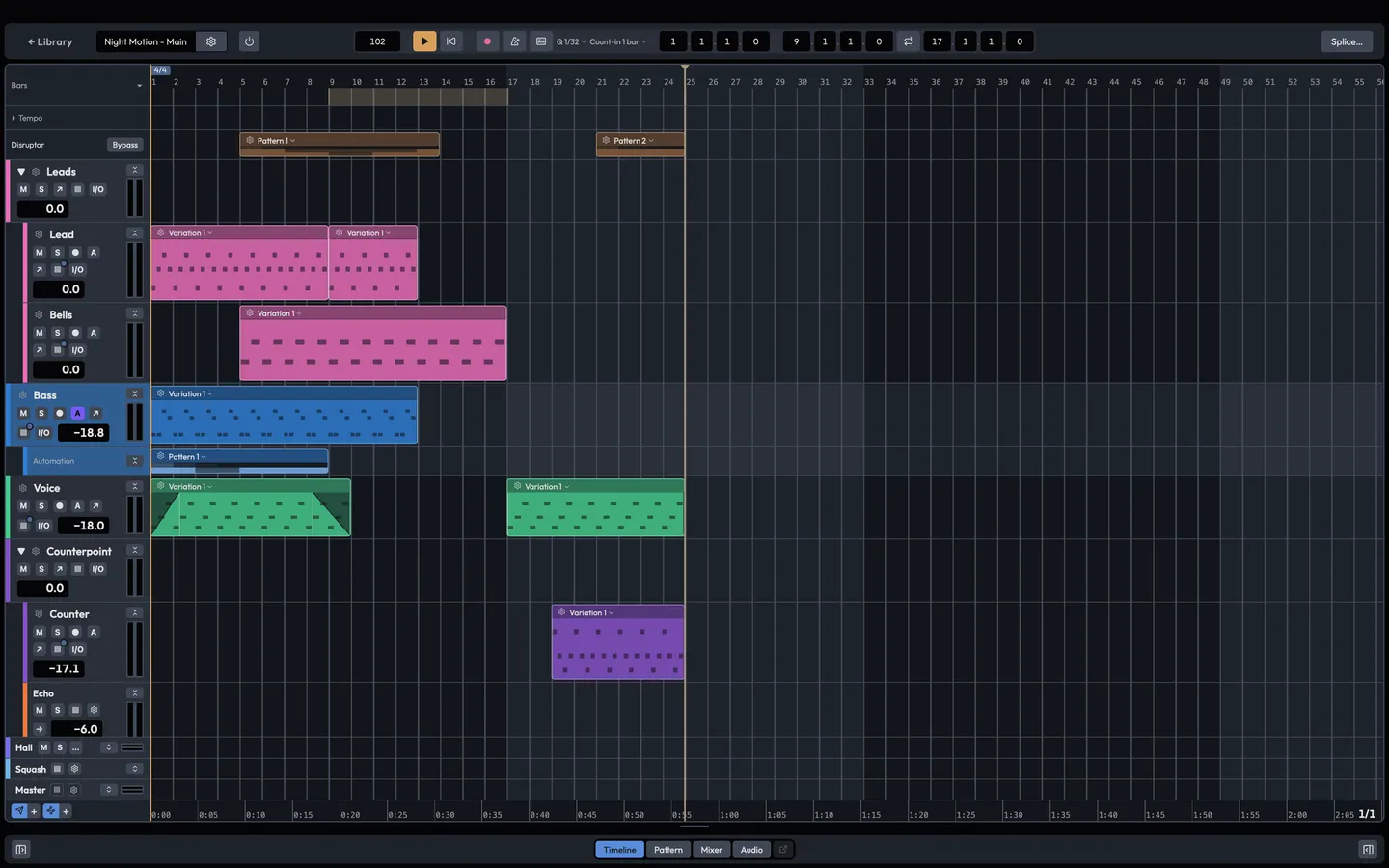The image size is (1389, 868).
Task: Switch to the Pattern tab
Action: 667,850
